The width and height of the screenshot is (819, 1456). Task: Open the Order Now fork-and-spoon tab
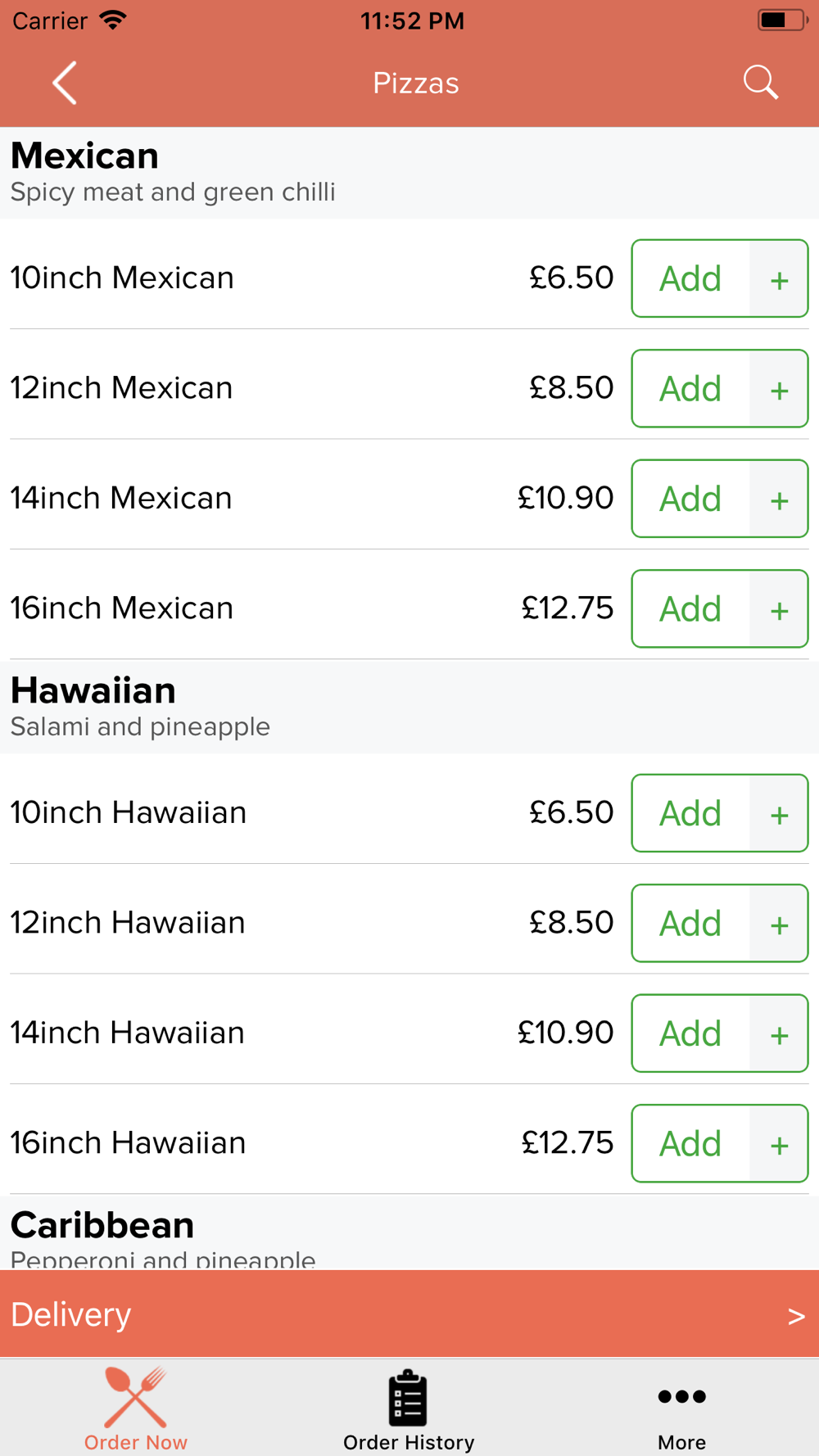[x=136, y=1408]
